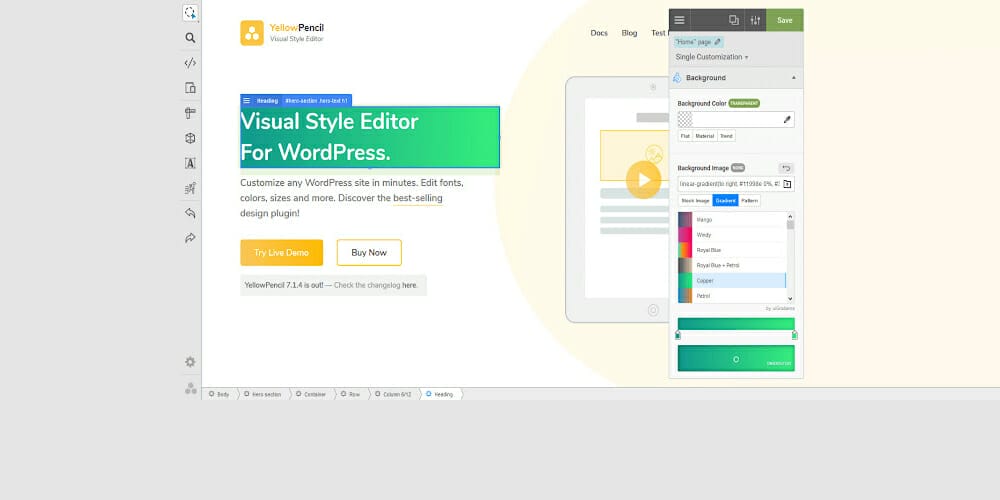Follow the changelog "here" link
The width and height of the screenshot is (1000, 500).
tap(409, 285)
